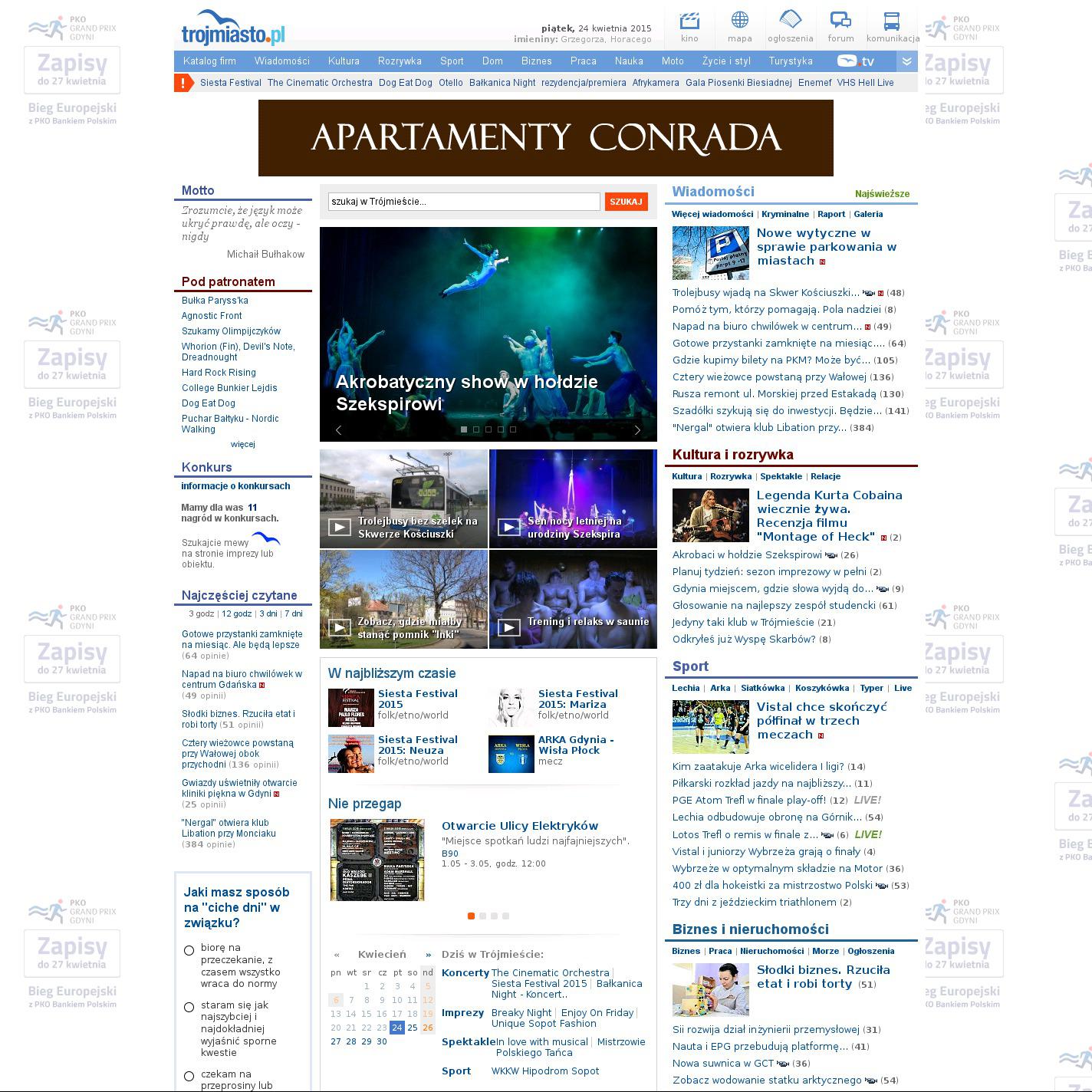Select second dot in Nie przegap pager

pyautogui.click(x=482, y=916)
